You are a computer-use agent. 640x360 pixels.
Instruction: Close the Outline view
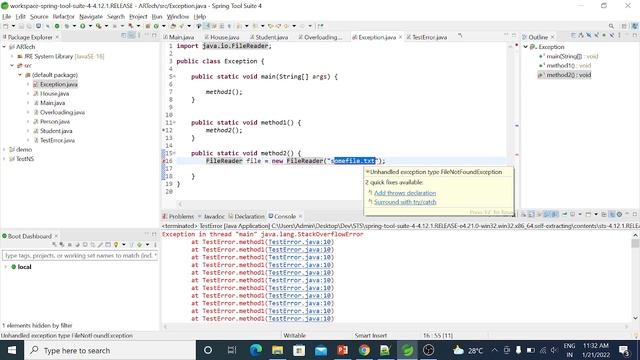(x=552, y=37)
